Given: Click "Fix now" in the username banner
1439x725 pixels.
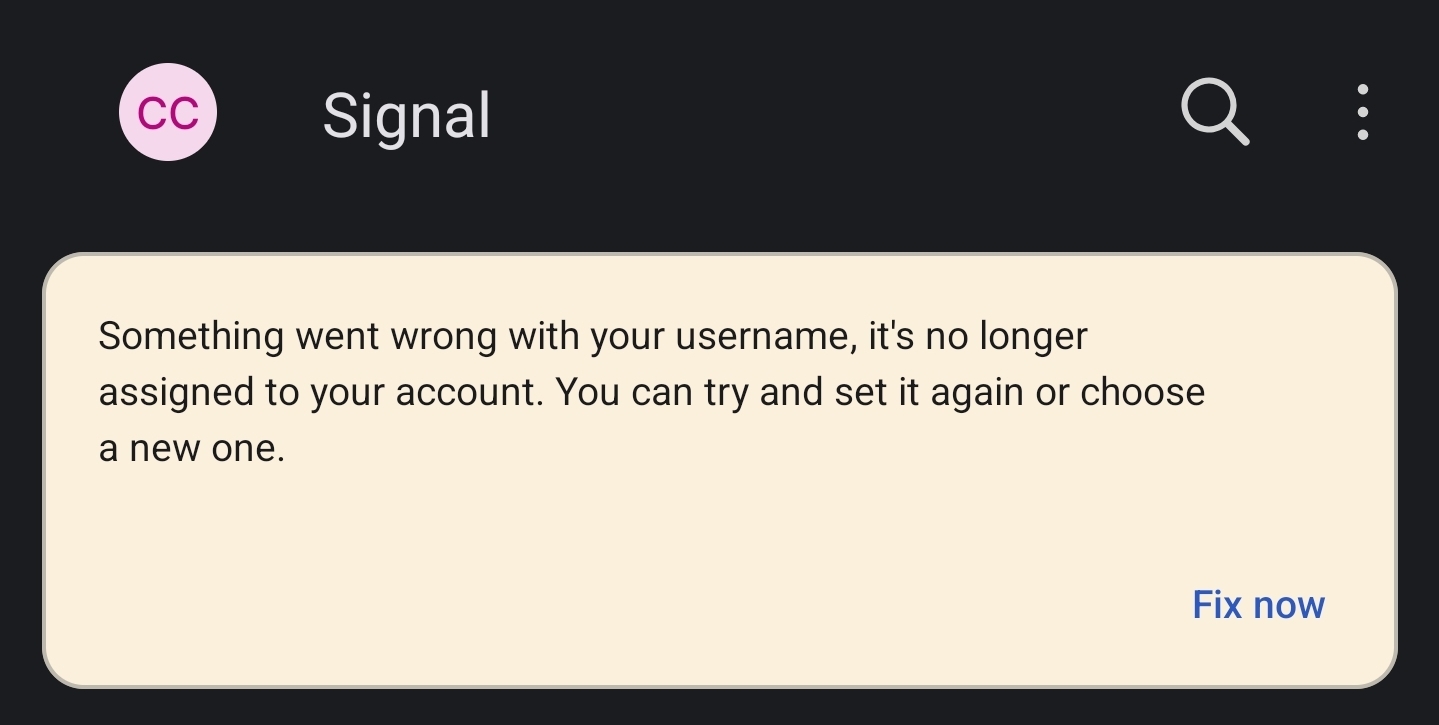Looking at the screenshot, I should pos(1258,605).
